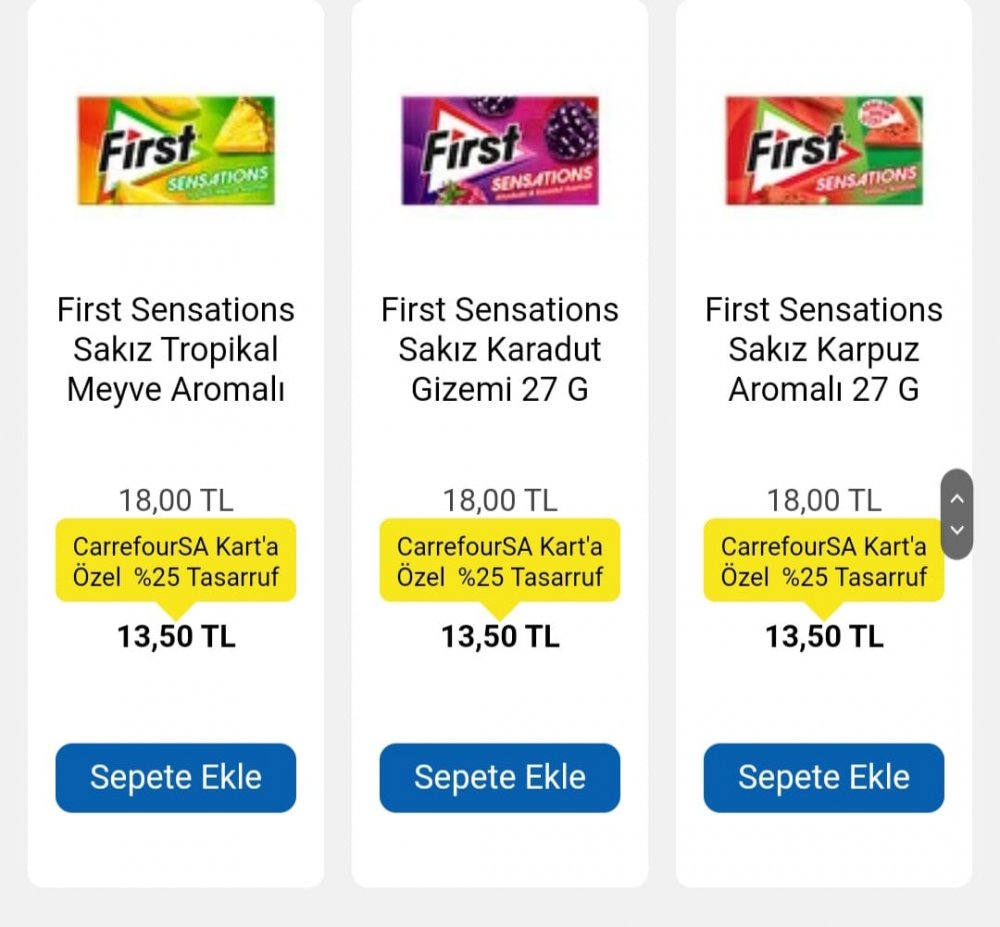Viewport: 1000px width, 927px height.
Task: Open the Karpuz Aromalı gum product image
Action: pyautogui.click(x=824, y=150)
